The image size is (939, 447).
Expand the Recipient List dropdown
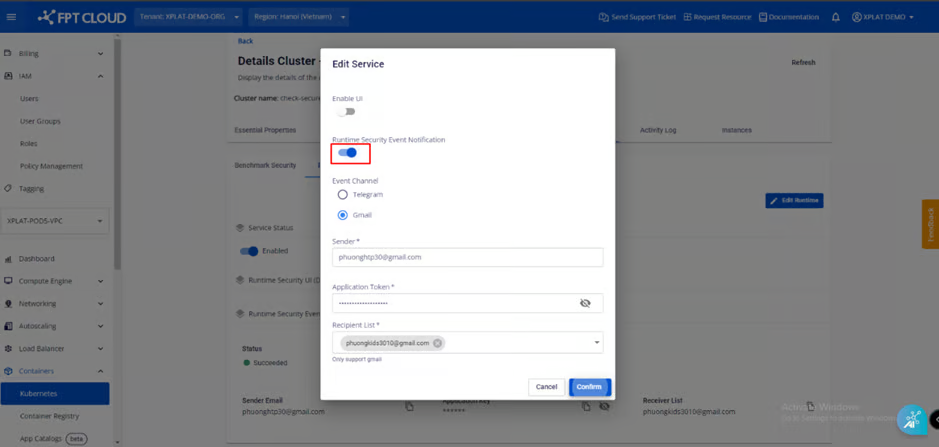click(x=597, y=343)
